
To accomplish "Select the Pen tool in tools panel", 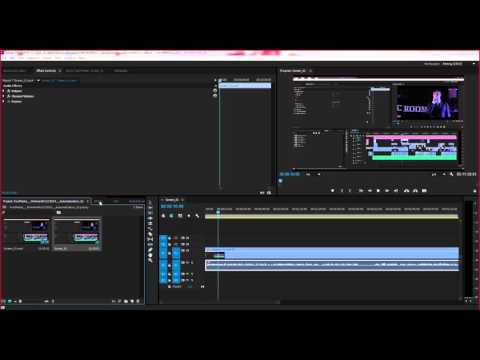I will pos(150,249).
